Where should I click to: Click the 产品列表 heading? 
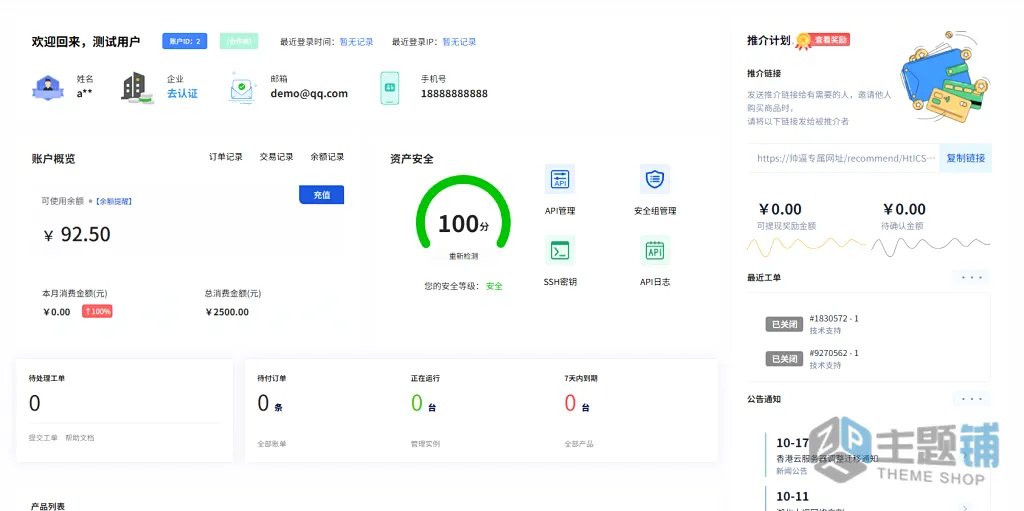click(48, 506)
